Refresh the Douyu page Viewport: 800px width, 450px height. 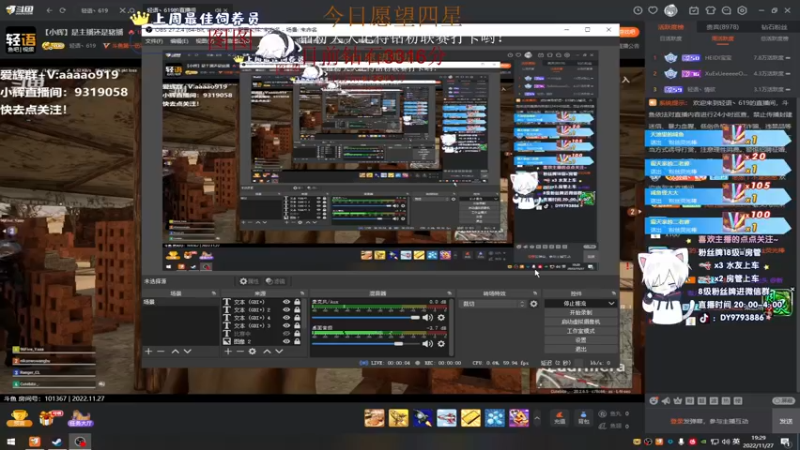point(62,10)
